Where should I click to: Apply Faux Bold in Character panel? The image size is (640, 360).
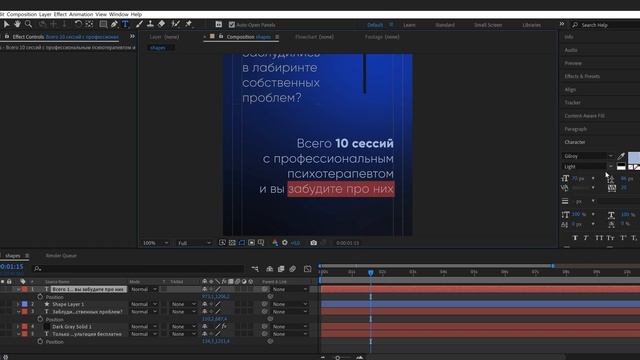[x=575, y=238]
